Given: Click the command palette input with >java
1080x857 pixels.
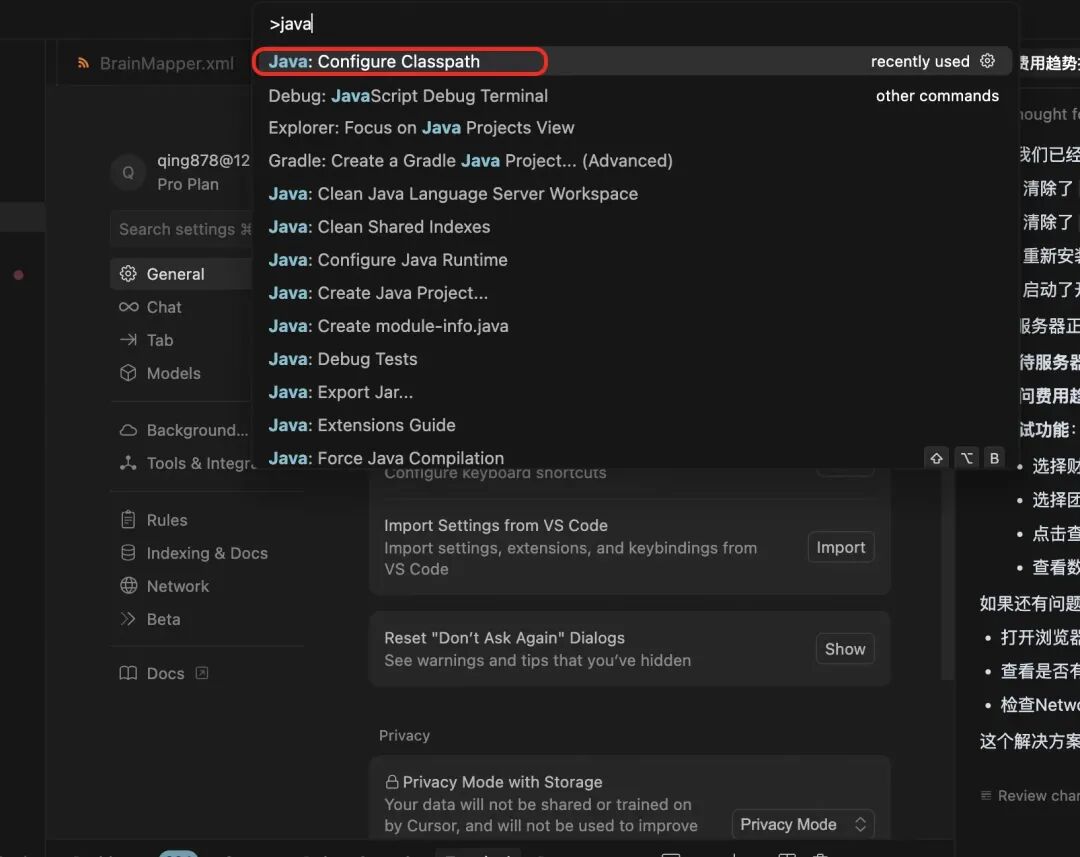Looking at the screenshot, I should [634, 24].
